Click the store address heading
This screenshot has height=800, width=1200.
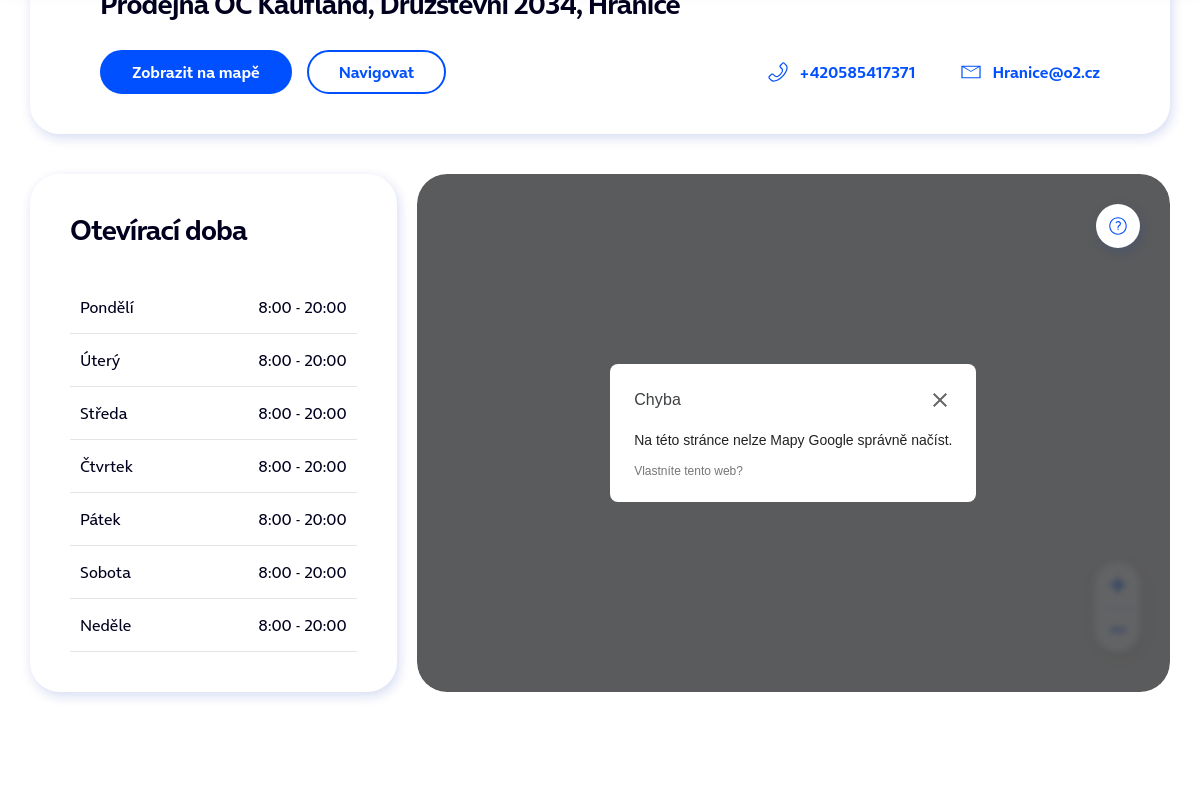pos(390,8)
